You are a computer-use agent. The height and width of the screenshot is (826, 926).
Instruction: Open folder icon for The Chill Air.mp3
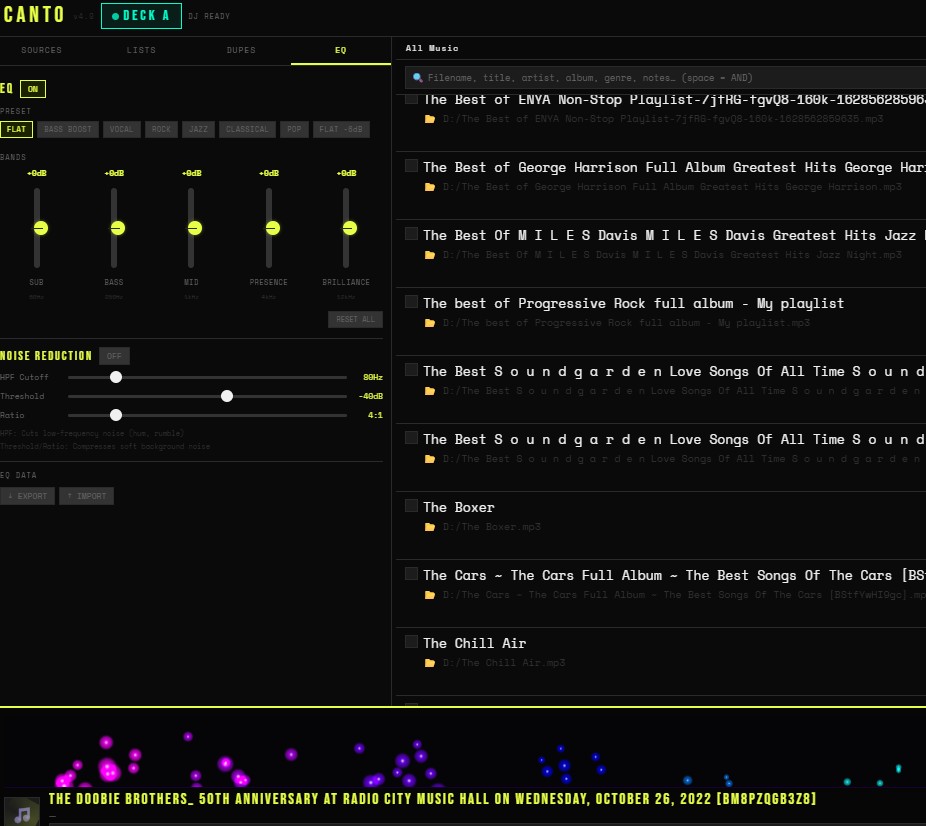[x=430, y=662]
